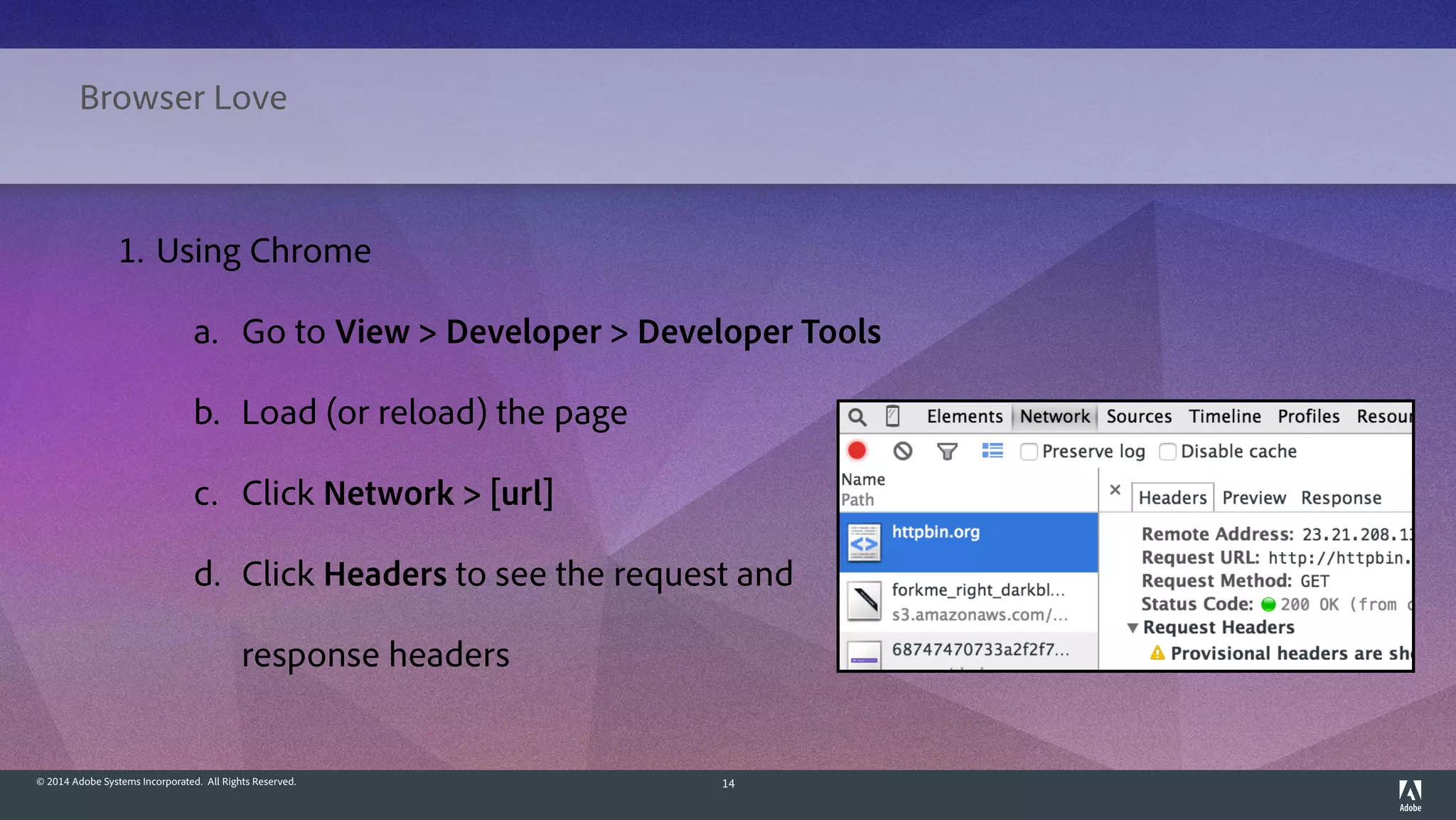This screenshot has width=1456, height=820.
Task: Click the Adobe logo in the footer
Action: coord(1410,795)
